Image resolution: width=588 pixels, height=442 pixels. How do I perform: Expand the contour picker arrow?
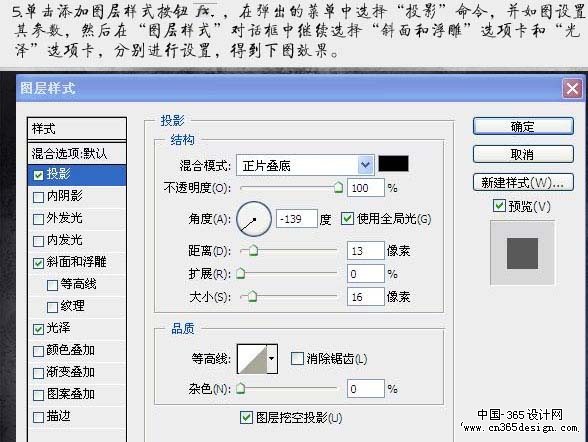(272, 359)
